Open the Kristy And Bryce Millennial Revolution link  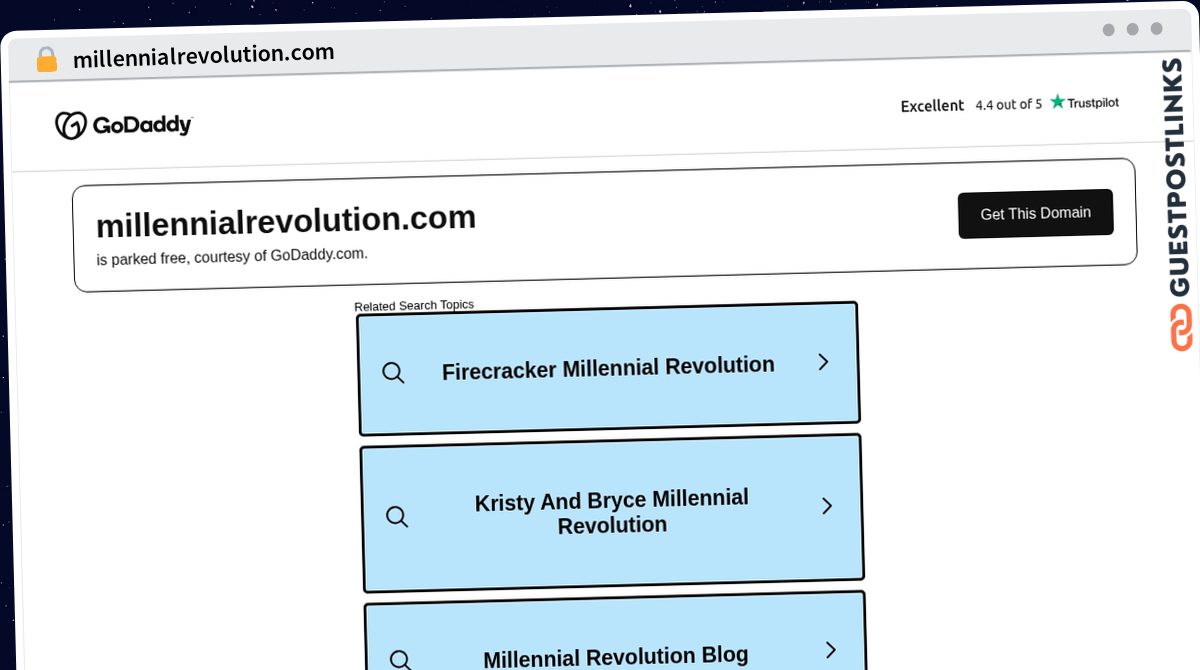point(612,512)
